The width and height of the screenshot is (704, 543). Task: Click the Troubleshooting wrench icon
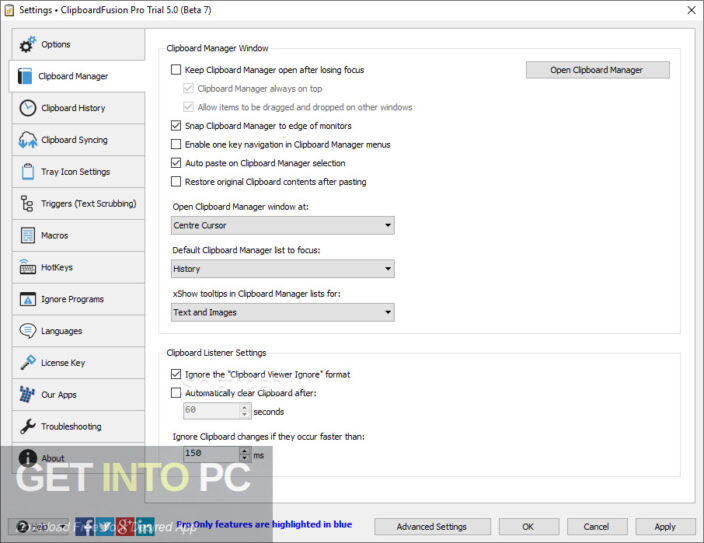[27, 426]
